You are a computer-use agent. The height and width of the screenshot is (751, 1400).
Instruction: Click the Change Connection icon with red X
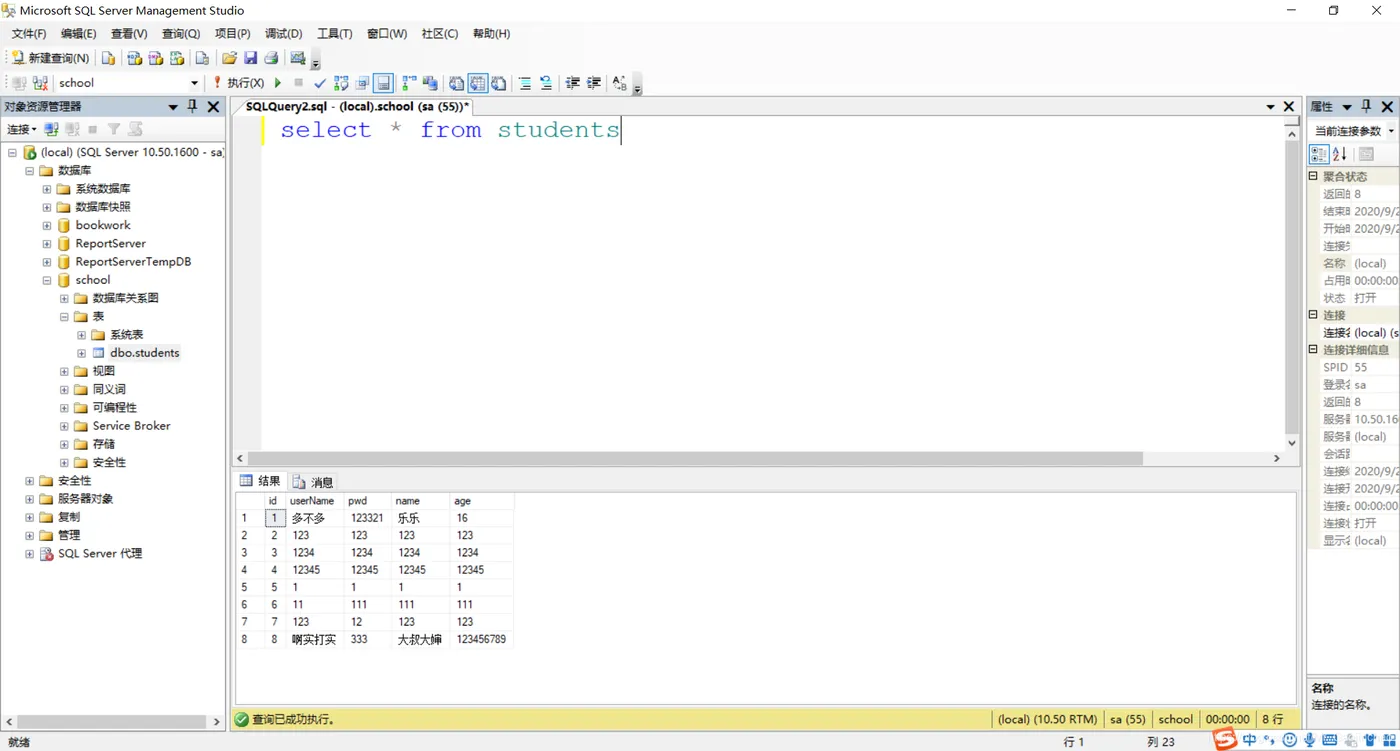pos(40,83)
